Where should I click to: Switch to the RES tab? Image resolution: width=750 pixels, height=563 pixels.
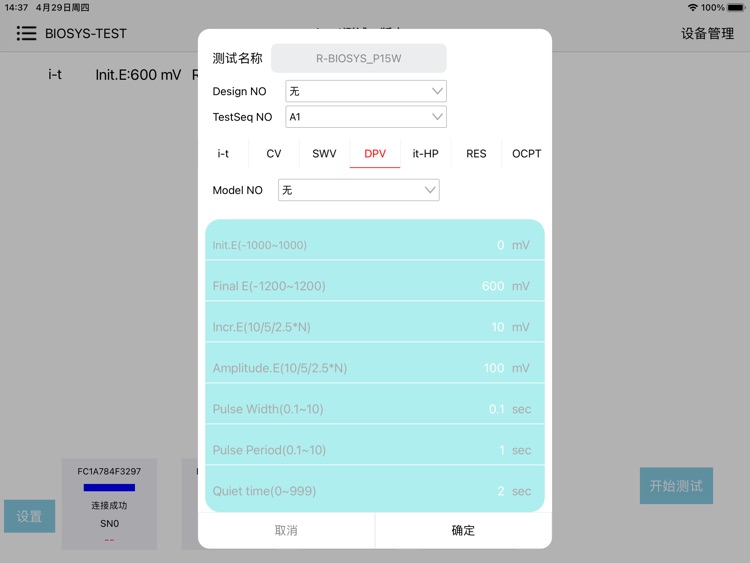pos(476,154)
